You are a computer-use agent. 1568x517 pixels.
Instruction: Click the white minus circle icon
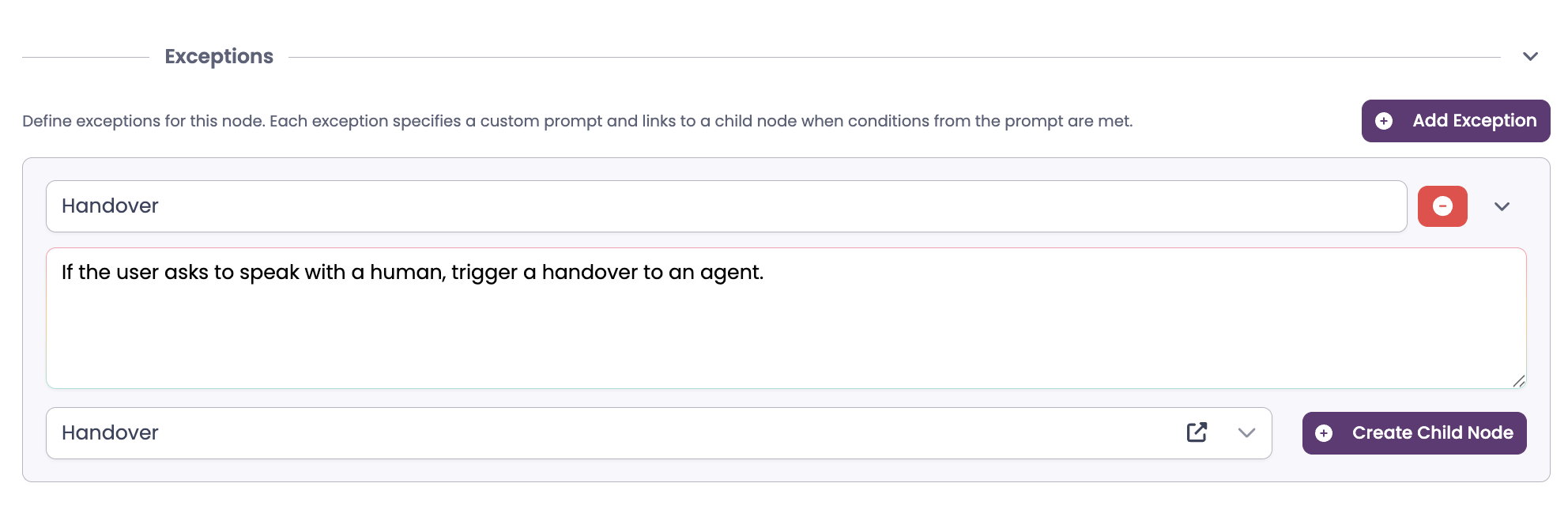click(x=1442, y=206)
